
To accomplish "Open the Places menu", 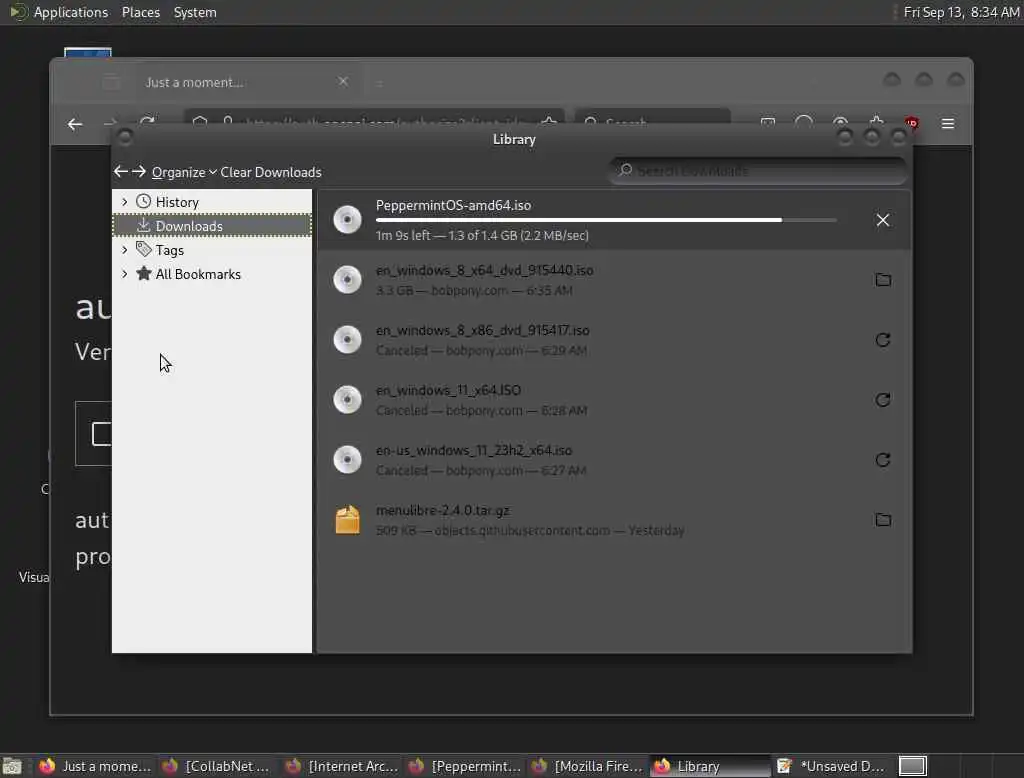I will [x=141, y=12].
